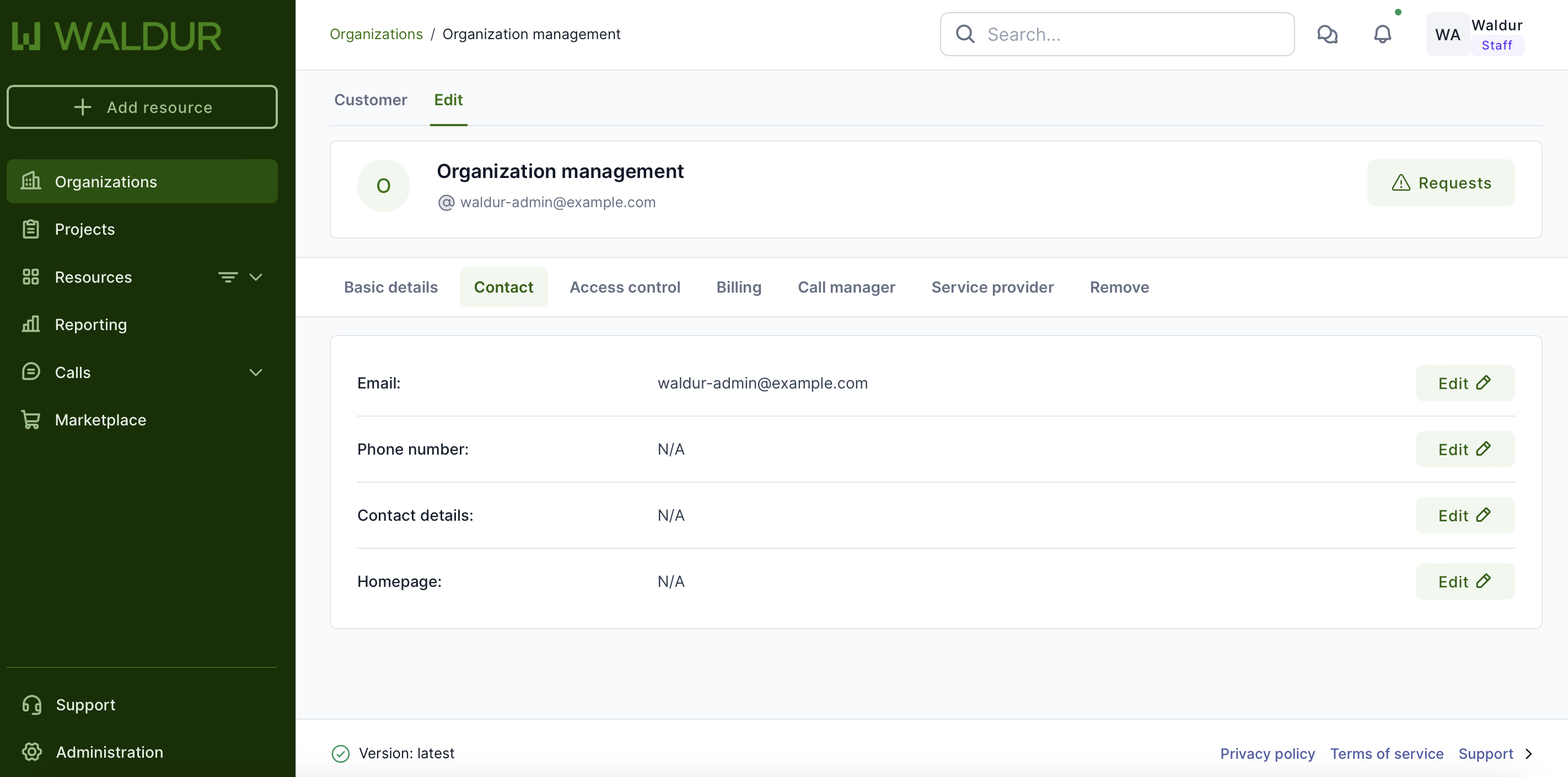Click the Organizations building icon in sidebar
Viewport: 1568px width, 777px height.
pyautogui.click(x=30, y=181)
